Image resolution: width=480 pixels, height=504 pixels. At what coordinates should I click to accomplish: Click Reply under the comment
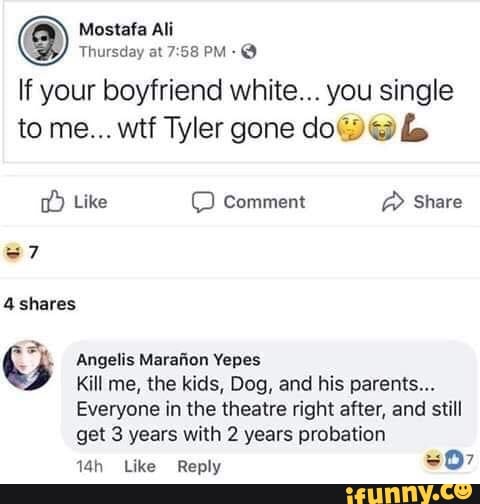pyautogui.click(x=199, y=467)
